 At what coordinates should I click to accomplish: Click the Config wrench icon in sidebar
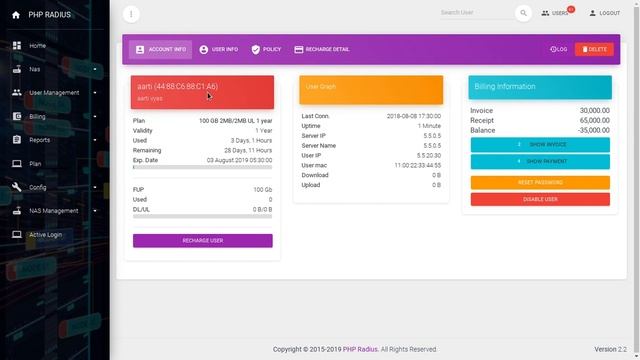(x=17, y=187)
